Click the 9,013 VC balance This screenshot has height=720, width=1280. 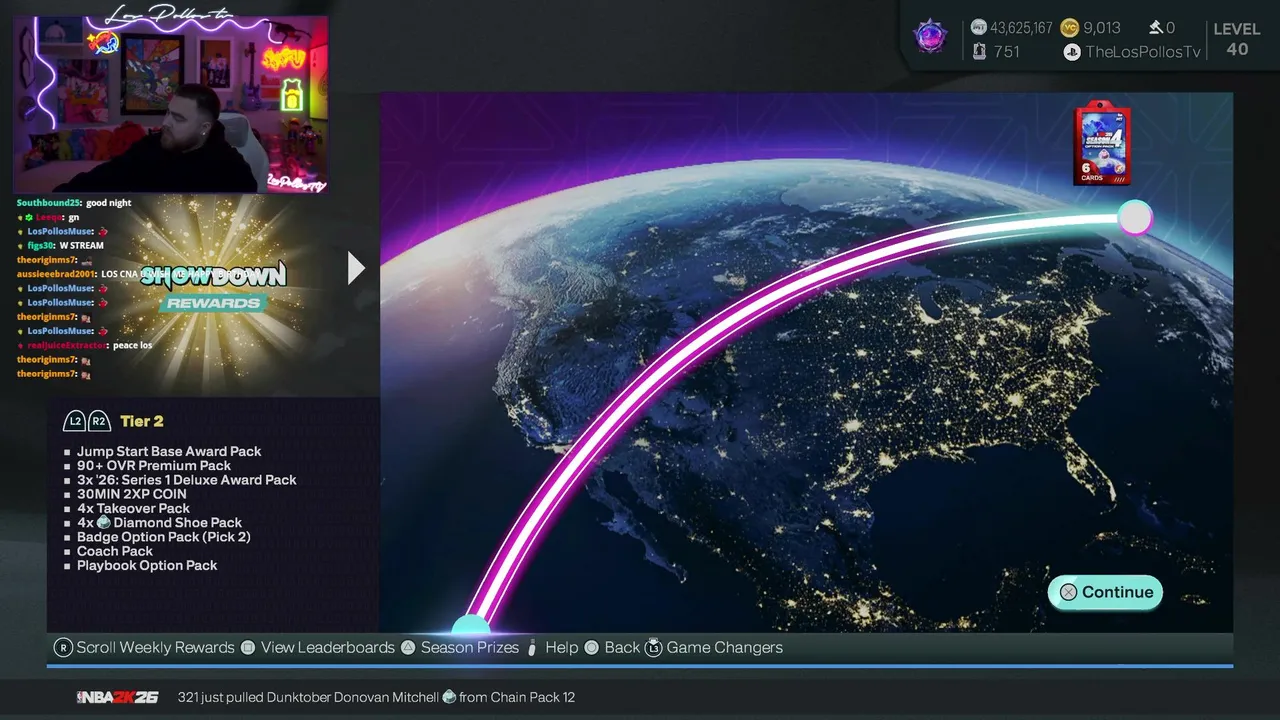pyautogui.click(x=1102, y=28)
